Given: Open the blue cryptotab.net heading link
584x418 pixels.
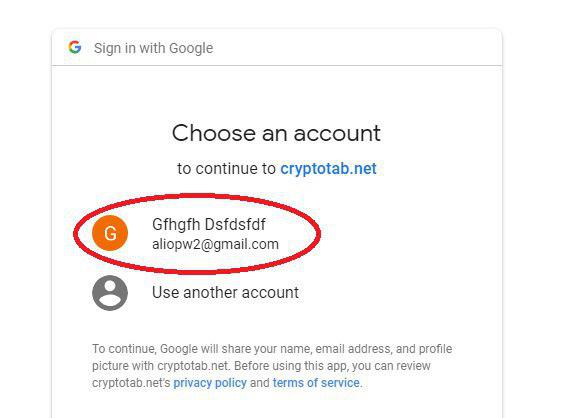Looking at the screenshot, I should click(x=328, y=169).
